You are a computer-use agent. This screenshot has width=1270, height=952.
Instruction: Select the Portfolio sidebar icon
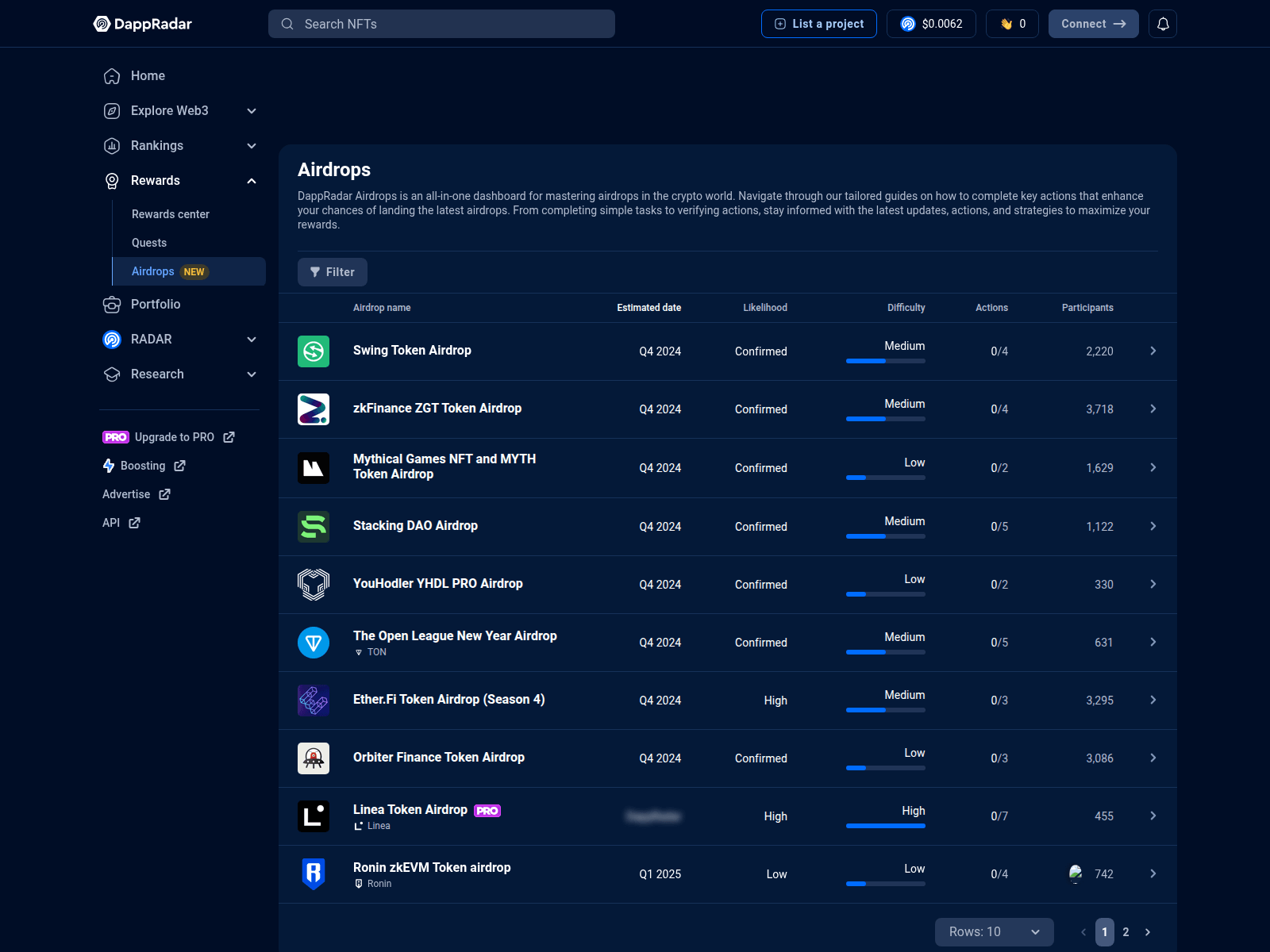110,304
